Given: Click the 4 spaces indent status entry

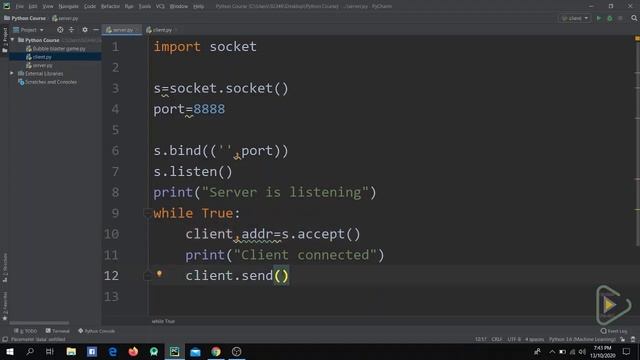Looking at the screenshot, I should tap(535, 340).
